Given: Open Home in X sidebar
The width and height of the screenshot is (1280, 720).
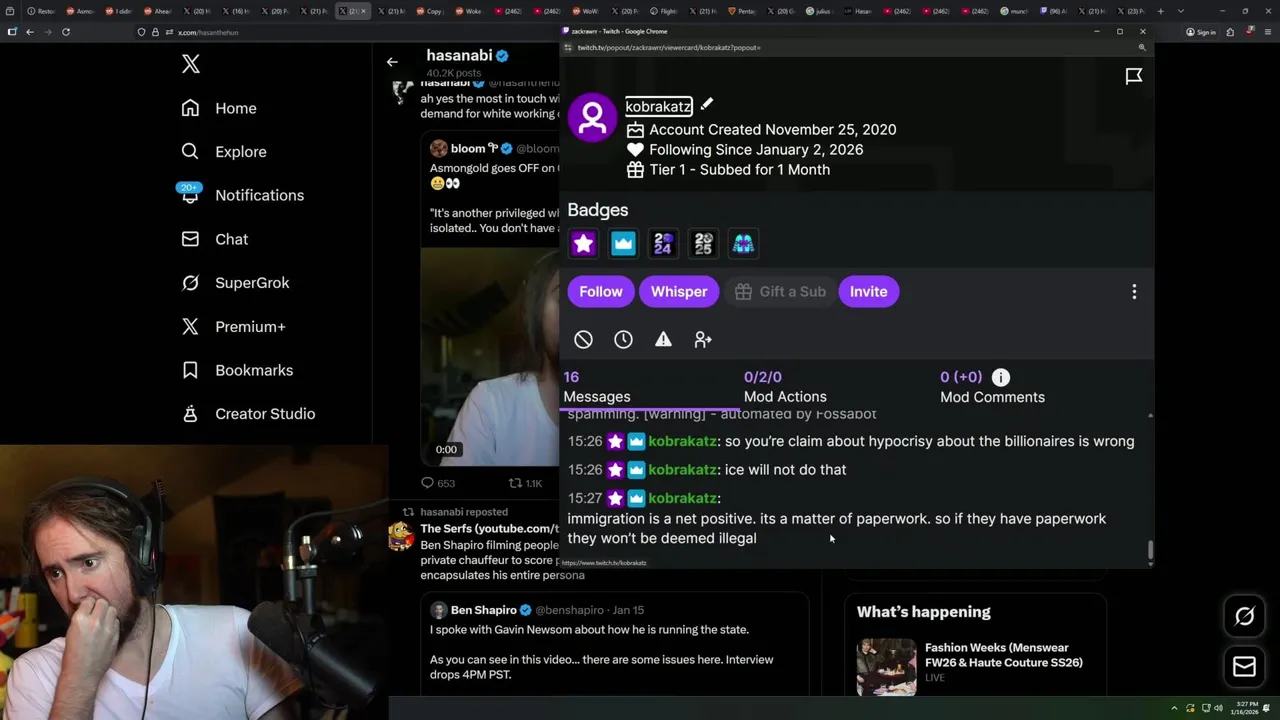Looking at the screenshot, I should click(x=219, y=108).
